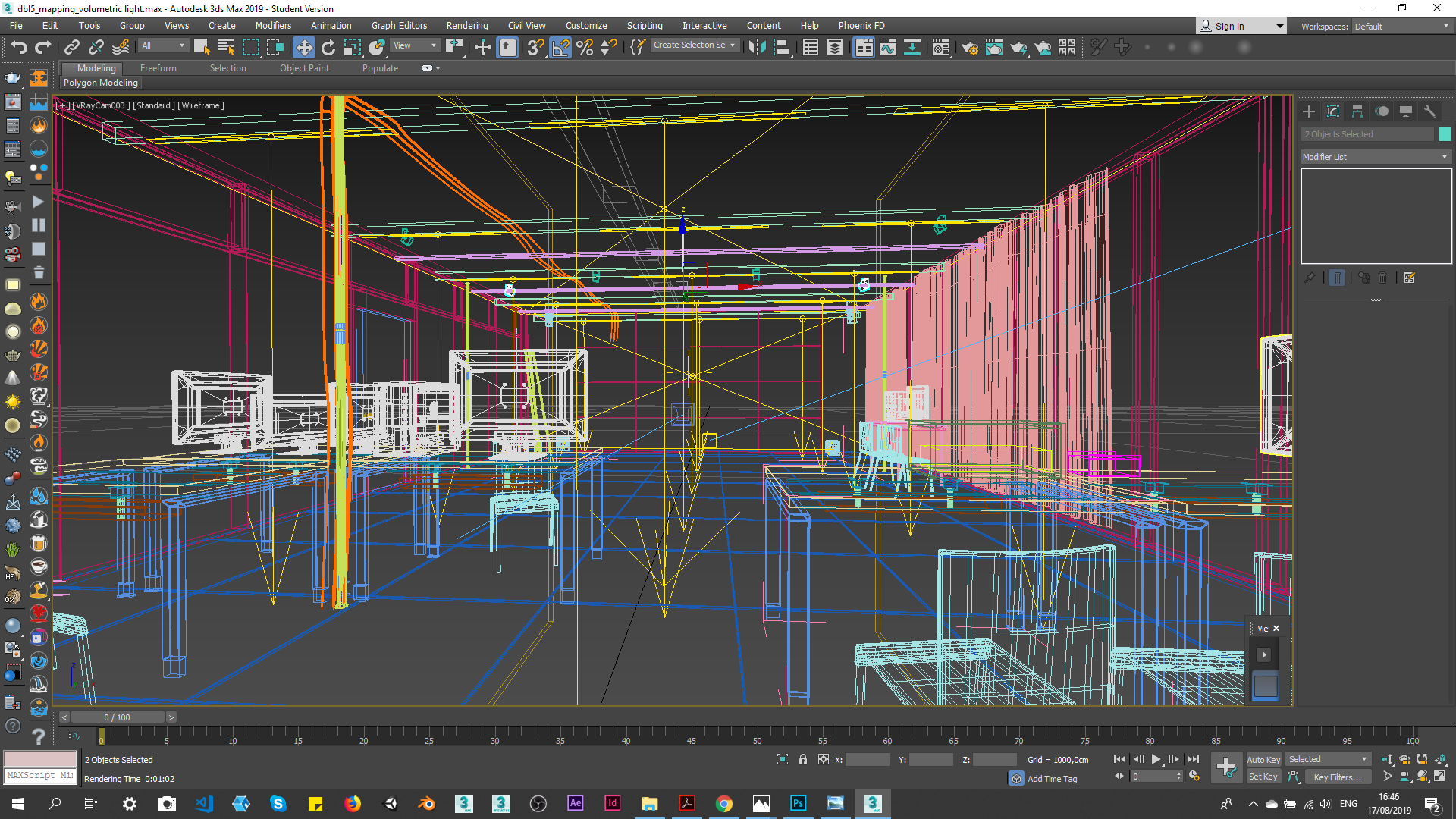Select the Select and Move tool
1456x819 pixels.
[303, 47]
